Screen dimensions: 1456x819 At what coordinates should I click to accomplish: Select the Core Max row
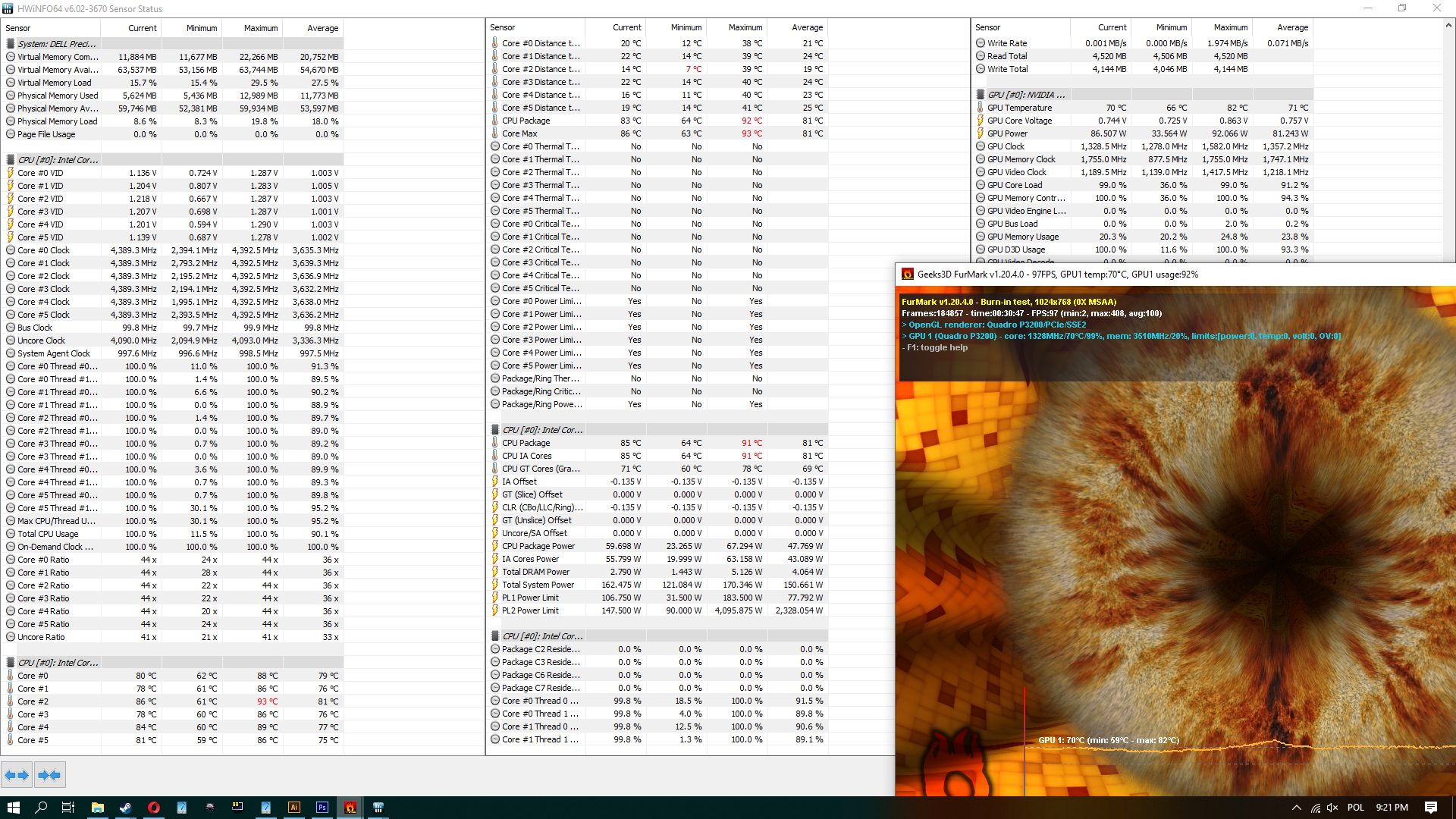(657, 133)
